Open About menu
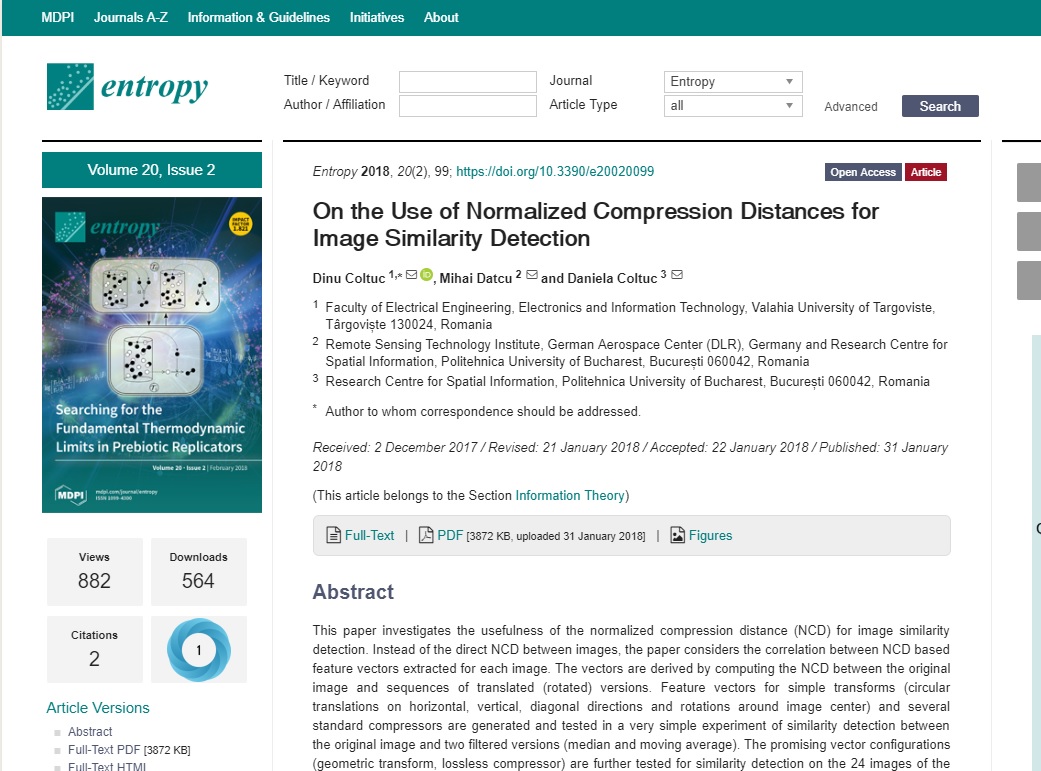Screen dimensions: 1041x771 [441, 17]
